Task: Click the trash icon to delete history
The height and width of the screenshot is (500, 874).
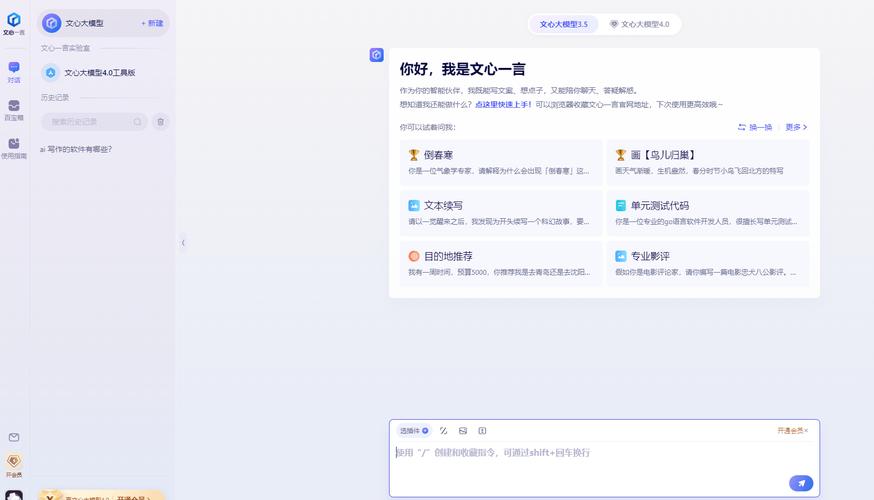Action: point(161,122)
